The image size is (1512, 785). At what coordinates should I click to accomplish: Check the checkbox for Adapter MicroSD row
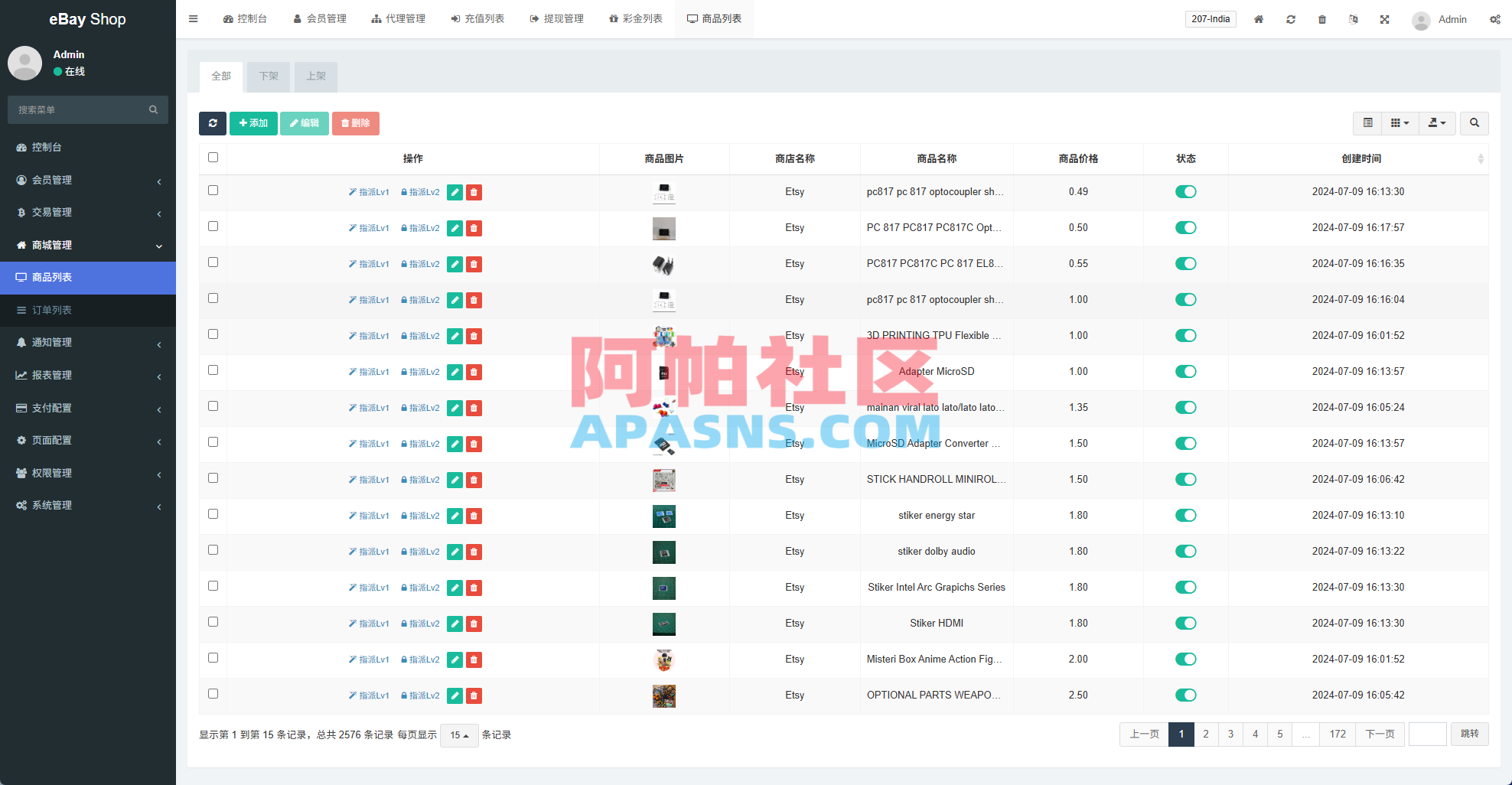coord(213,370)
